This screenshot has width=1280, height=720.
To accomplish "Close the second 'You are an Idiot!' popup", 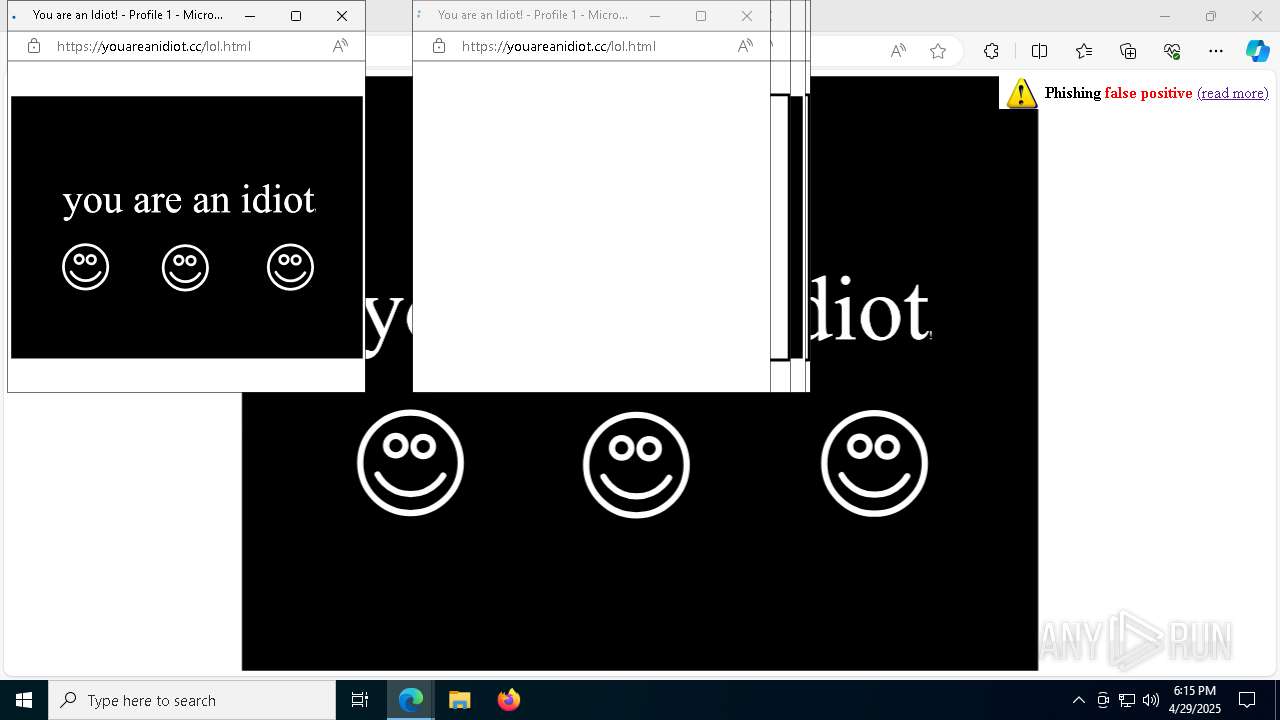I will (747, 16).
